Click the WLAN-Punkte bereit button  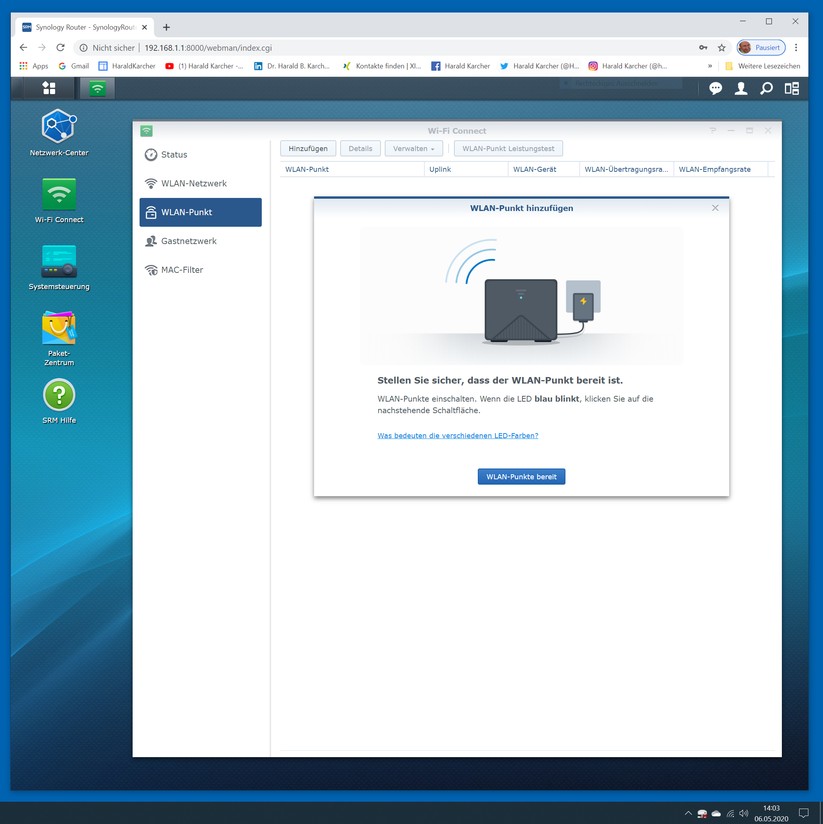point(521,477)
